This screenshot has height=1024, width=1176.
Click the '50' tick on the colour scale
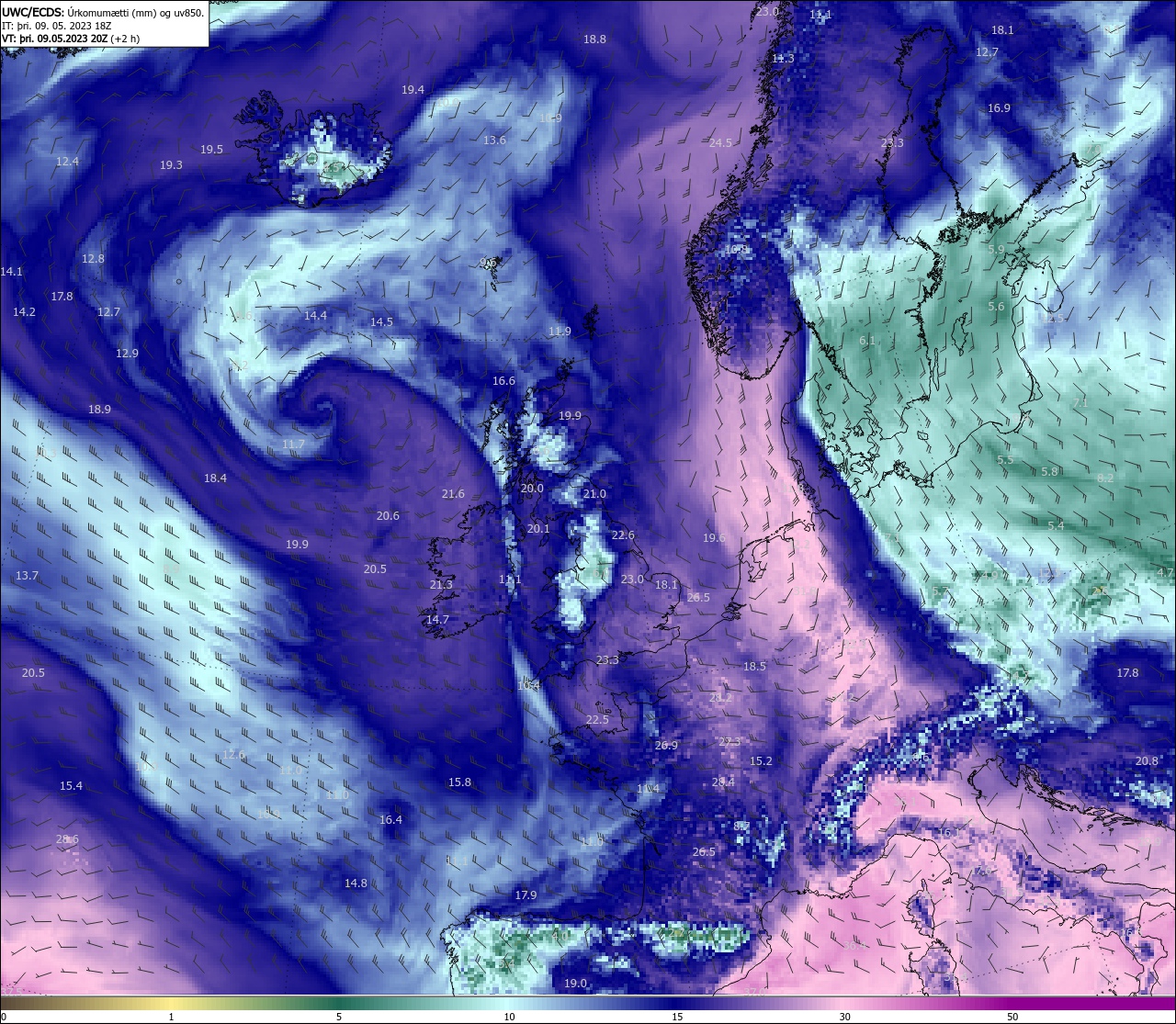click(x=1012, y=1017)
